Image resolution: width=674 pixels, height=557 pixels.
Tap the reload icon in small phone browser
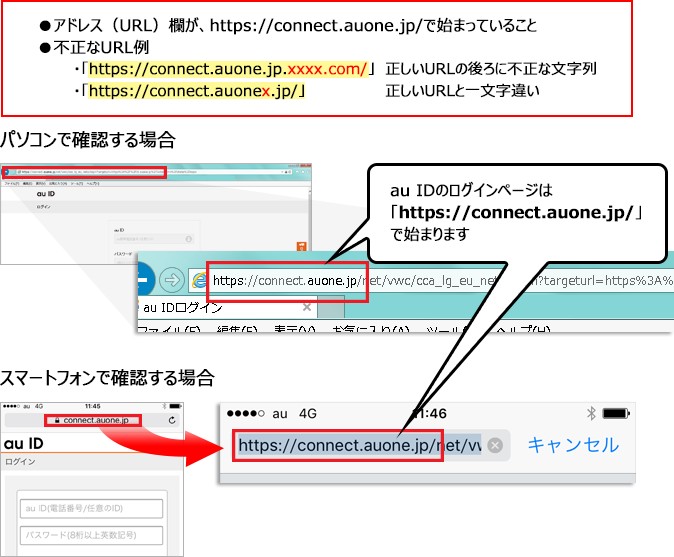pyautogui.click(x=172, y=420)
